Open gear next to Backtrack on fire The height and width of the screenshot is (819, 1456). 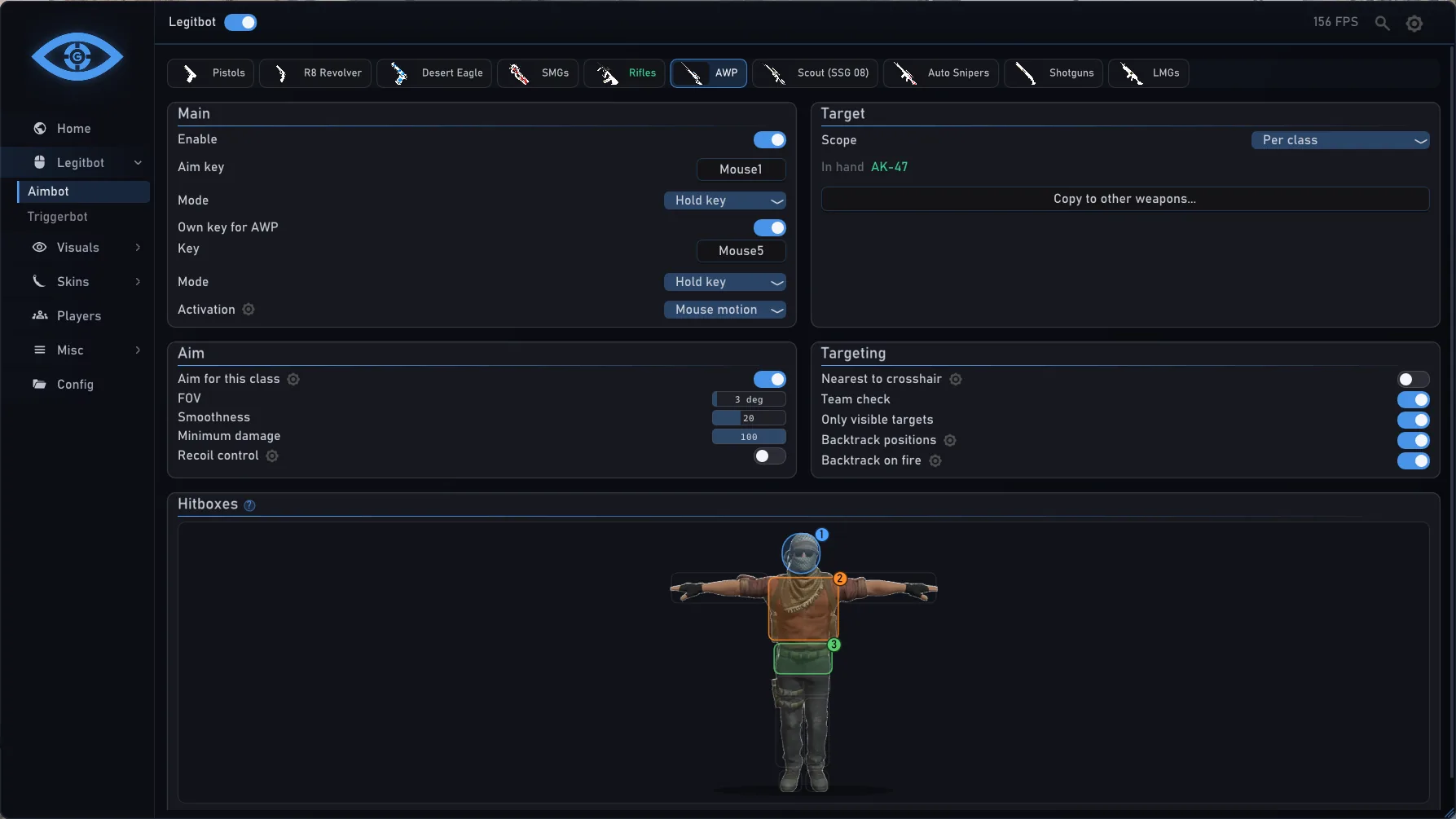(935, 460)
